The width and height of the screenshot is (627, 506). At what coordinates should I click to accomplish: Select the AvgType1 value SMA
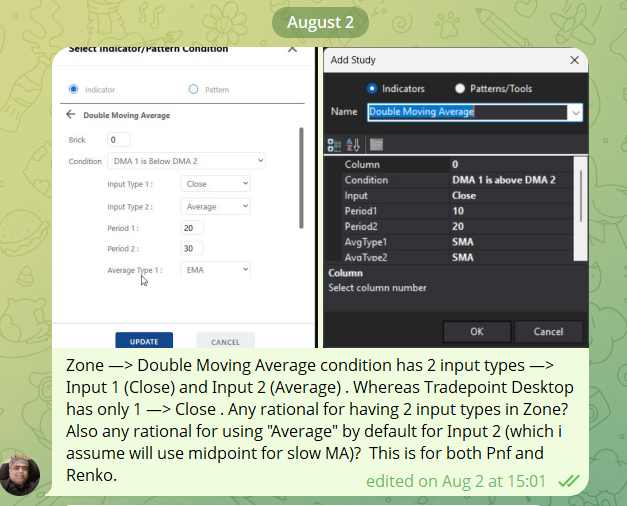[x=511, y=242]
